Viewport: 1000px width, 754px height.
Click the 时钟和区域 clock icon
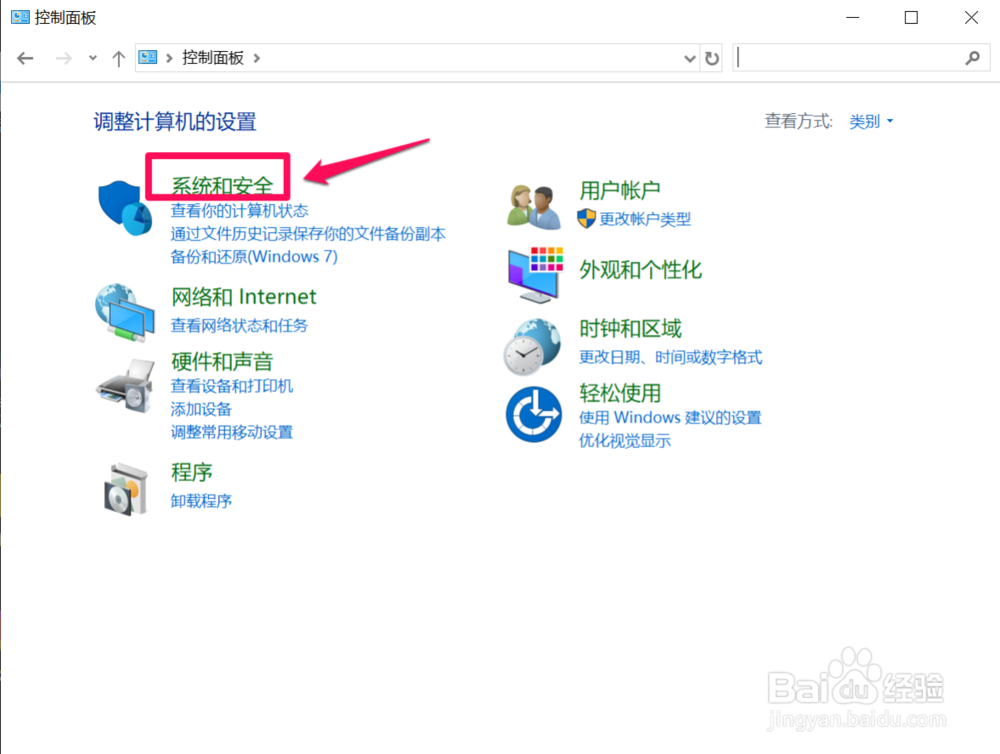click(x=533, y=345)
